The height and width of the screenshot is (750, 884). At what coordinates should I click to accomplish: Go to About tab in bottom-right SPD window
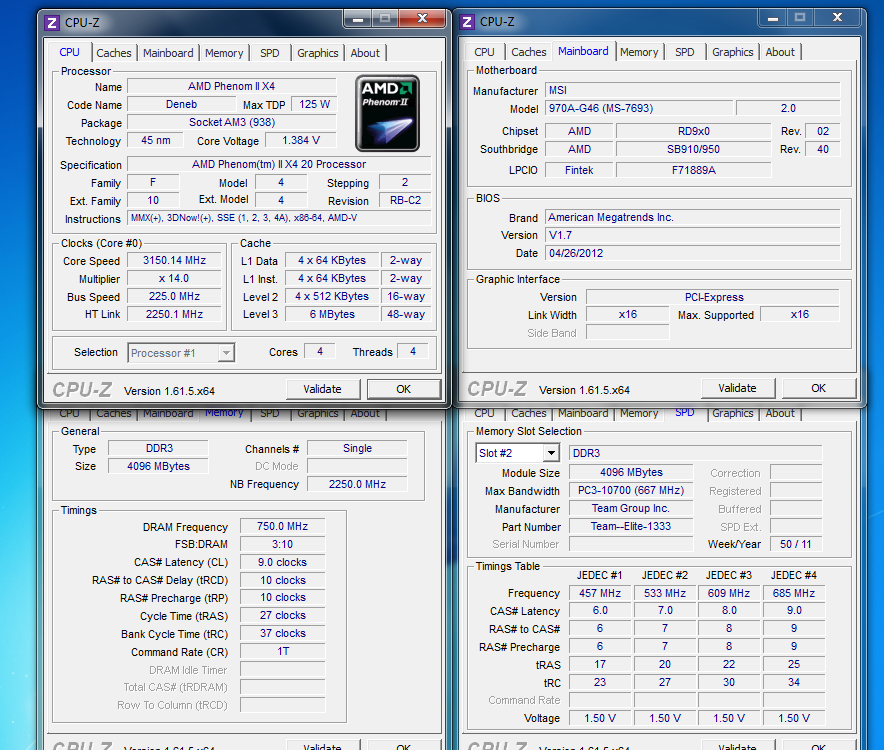coord(780,413)
